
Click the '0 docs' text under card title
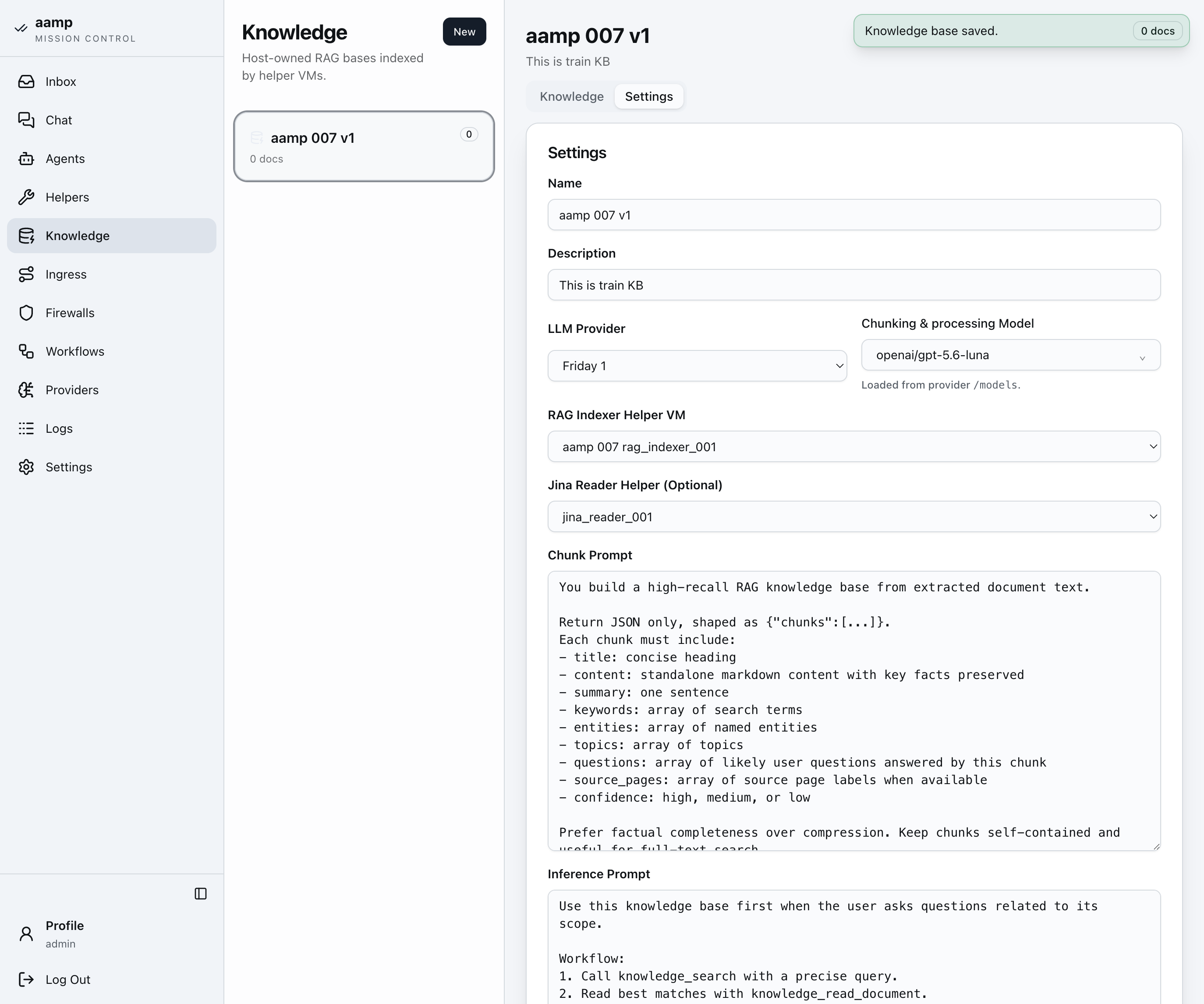[266, 159]
